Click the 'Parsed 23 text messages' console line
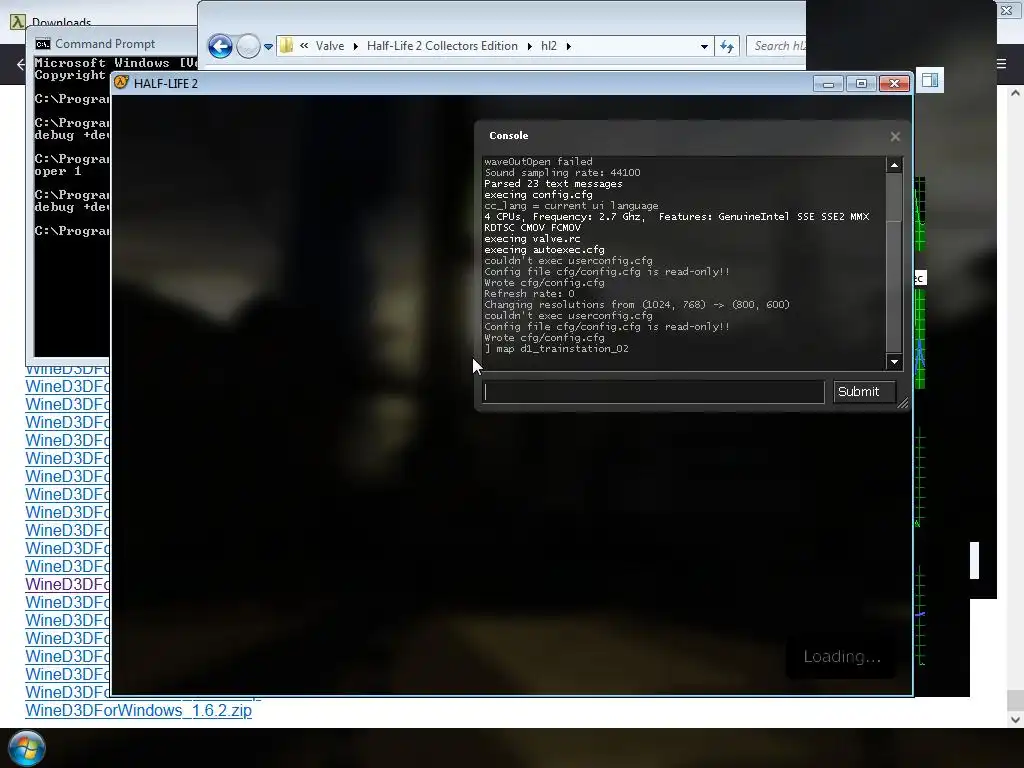Viewport: 1024px width, 768px height. (x=553, y=184)
